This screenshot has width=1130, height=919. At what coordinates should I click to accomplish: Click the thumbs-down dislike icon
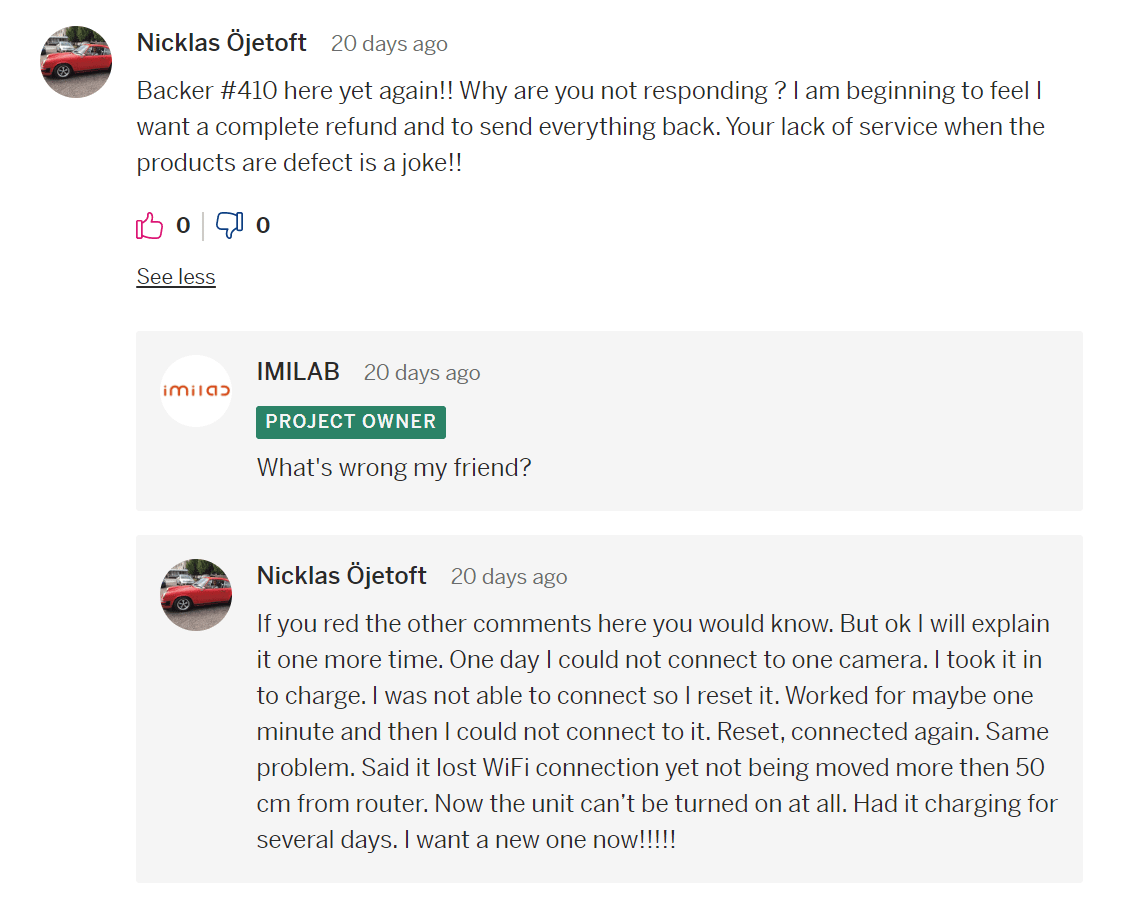point(230,225)
